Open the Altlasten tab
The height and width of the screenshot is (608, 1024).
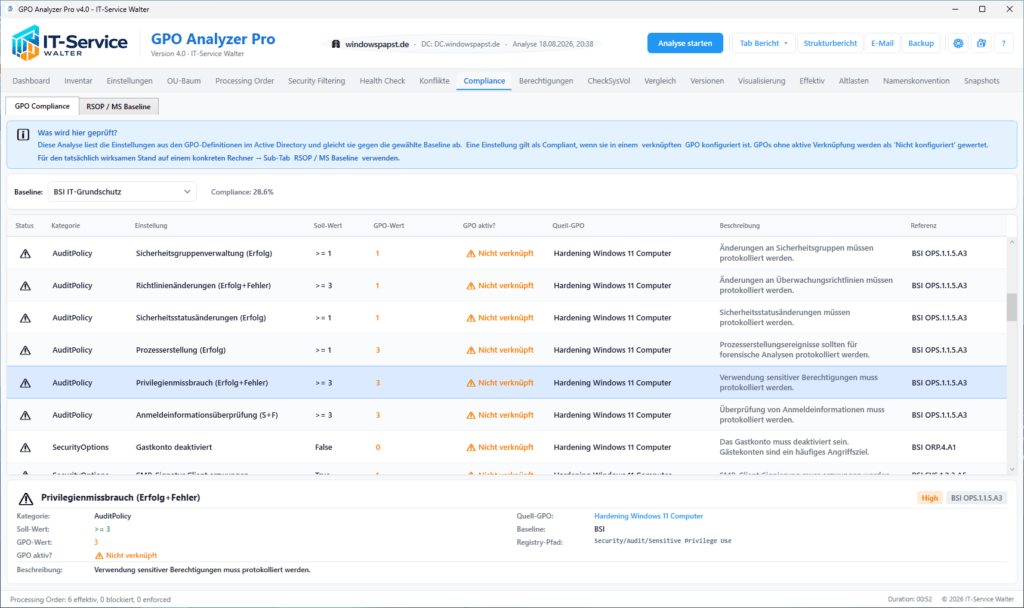[x=854, y=81]
